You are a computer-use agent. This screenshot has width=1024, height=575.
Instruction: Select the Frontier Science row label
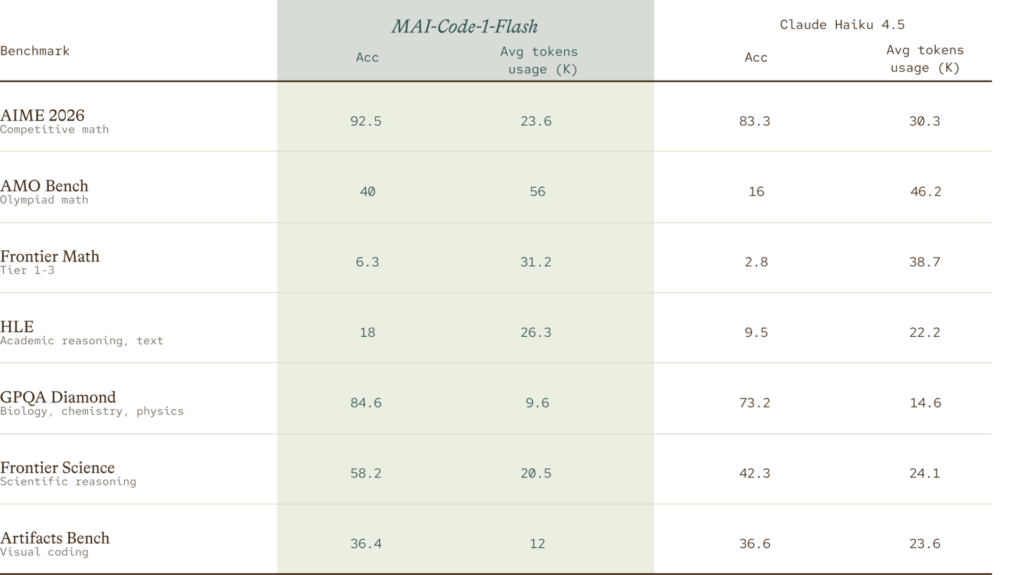[68, 474]
